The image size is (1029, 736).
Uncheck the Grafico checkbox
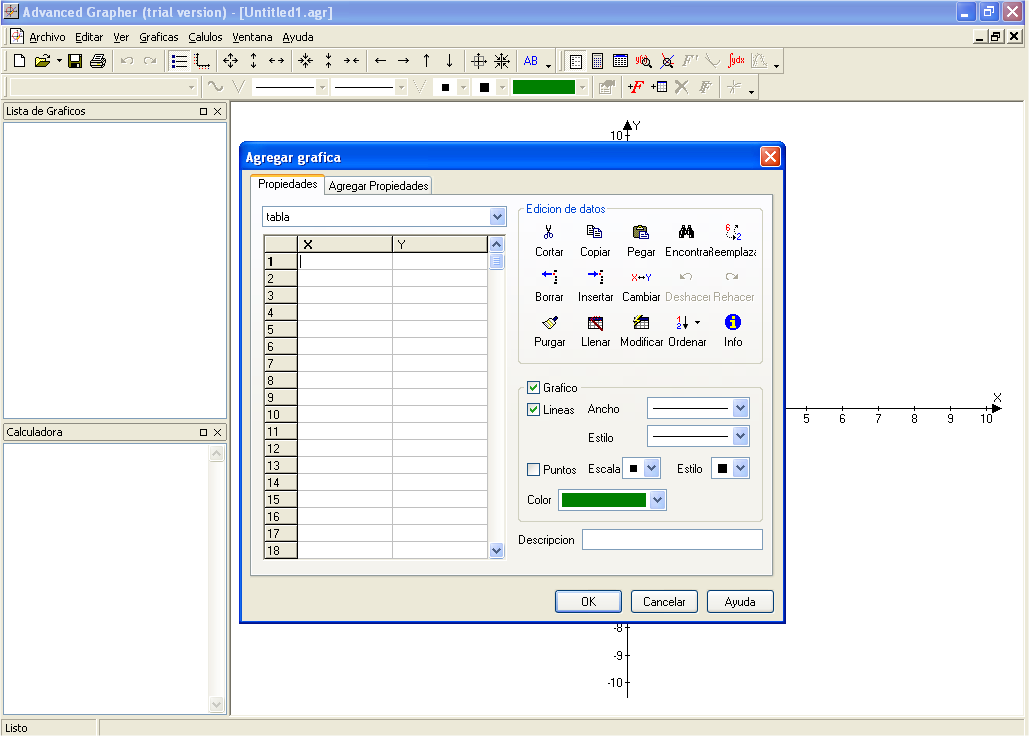534,388
